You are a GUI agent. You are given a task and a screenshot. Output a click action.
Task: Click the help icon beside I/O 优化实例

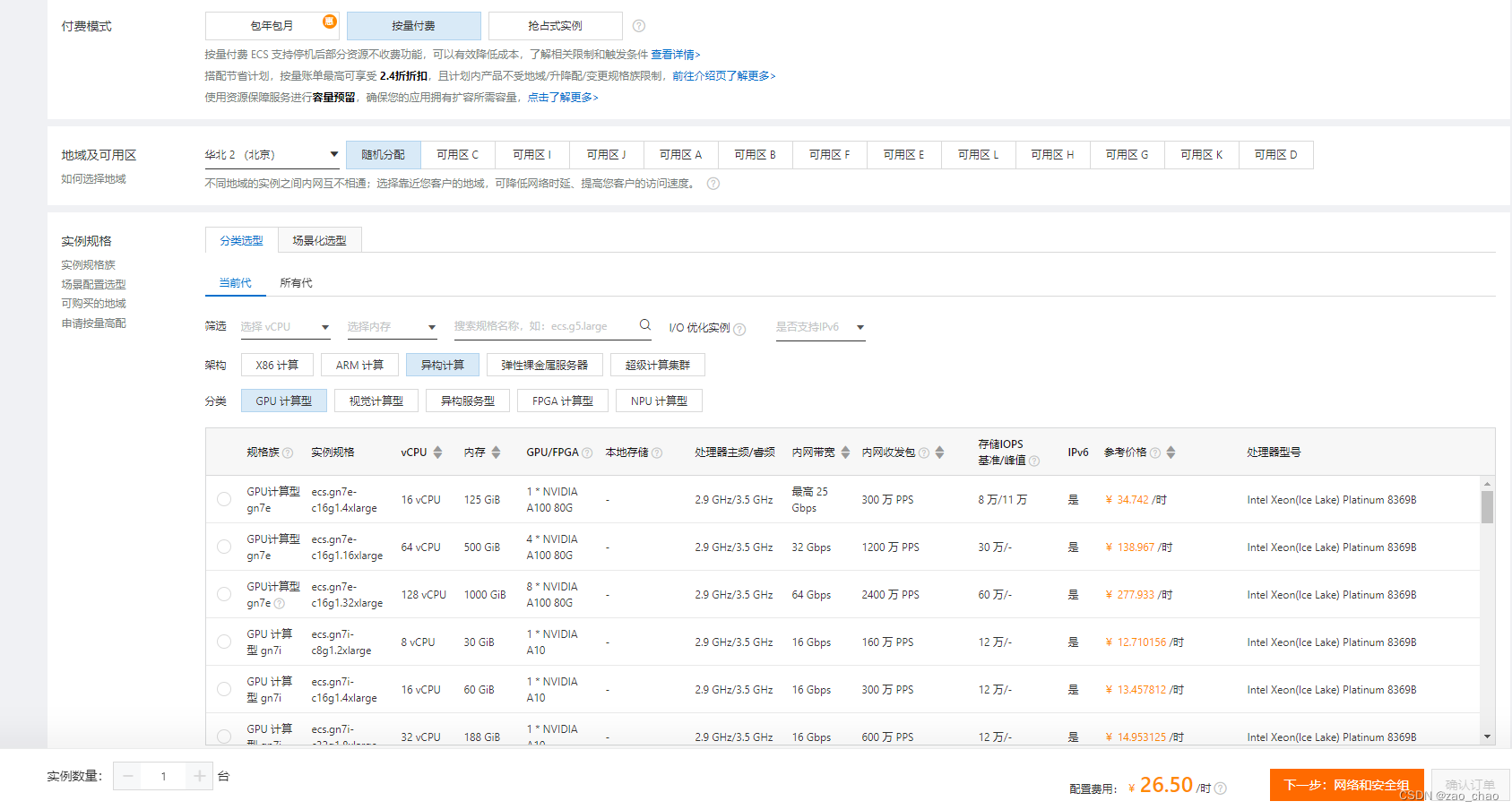(x=739, y=329)
